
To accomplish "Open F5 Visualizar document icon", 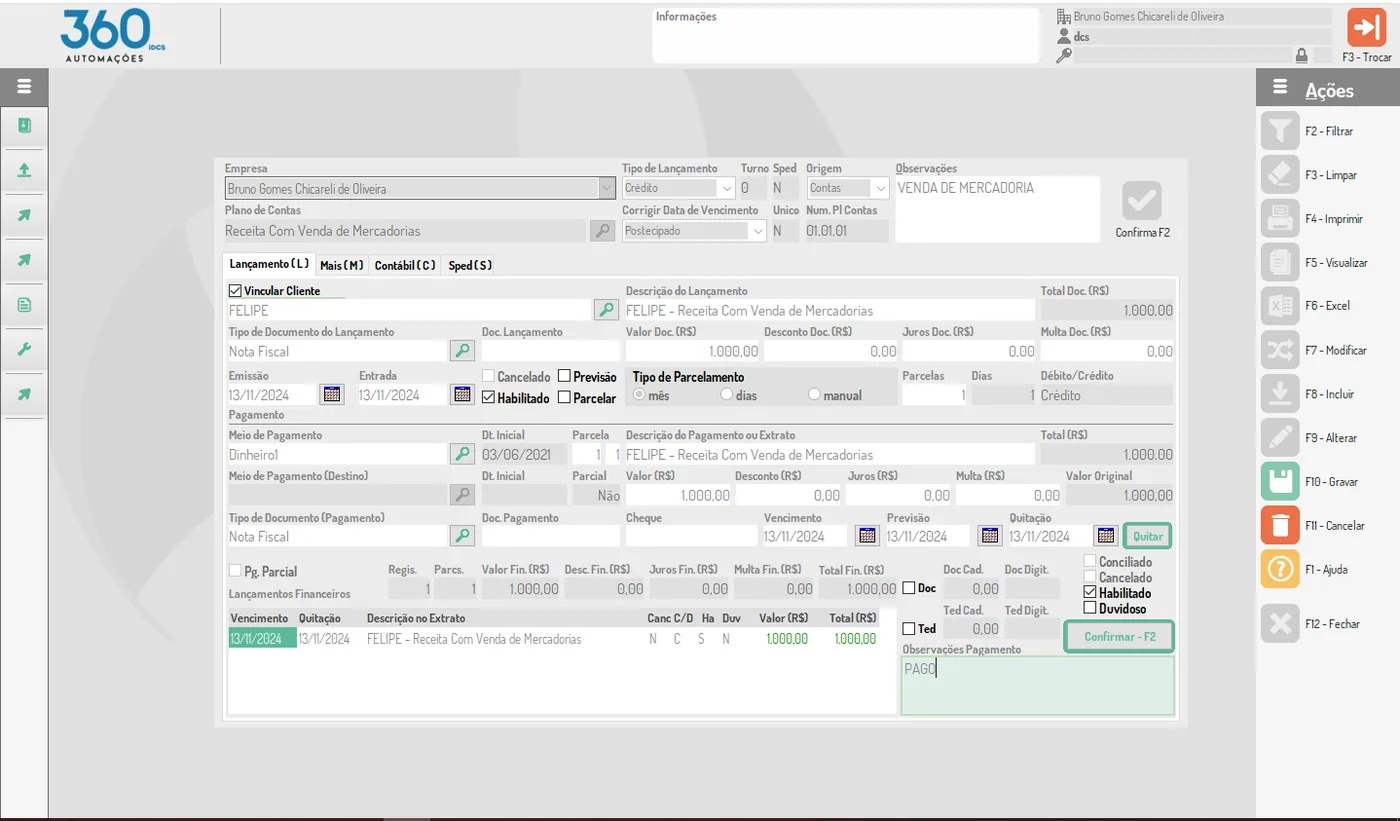I will [x=1280, y=262].
